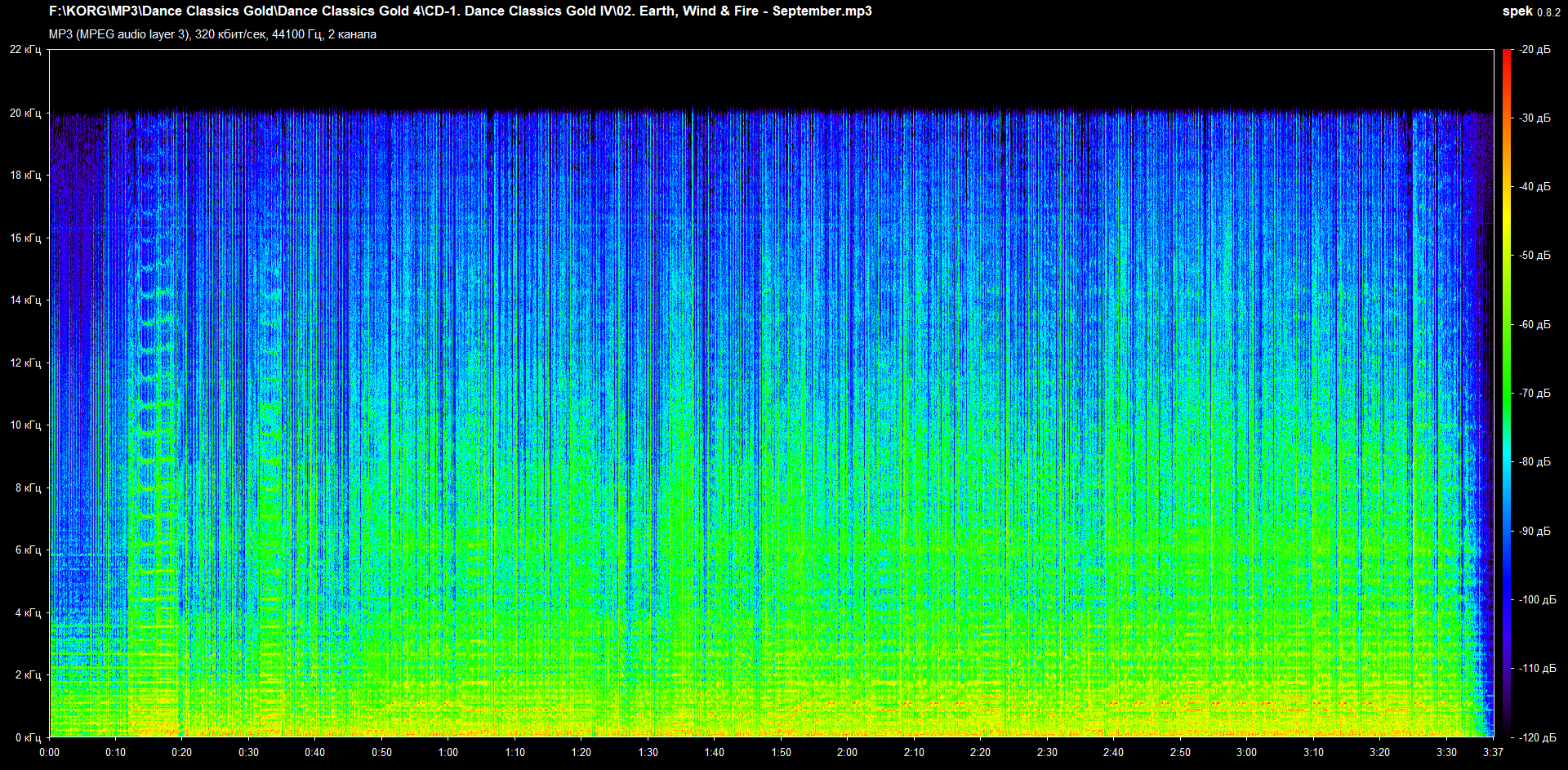Click the -70 дБ scale label
1568x770 pixels.
(1535, 393)
